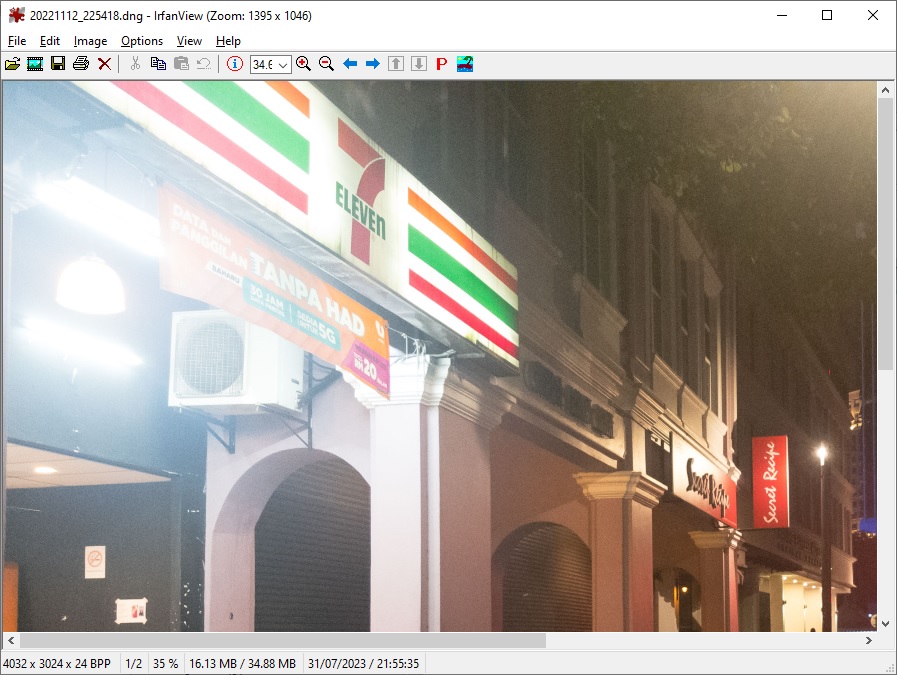Go to previous page with up arrow icon

coord(396,63)
